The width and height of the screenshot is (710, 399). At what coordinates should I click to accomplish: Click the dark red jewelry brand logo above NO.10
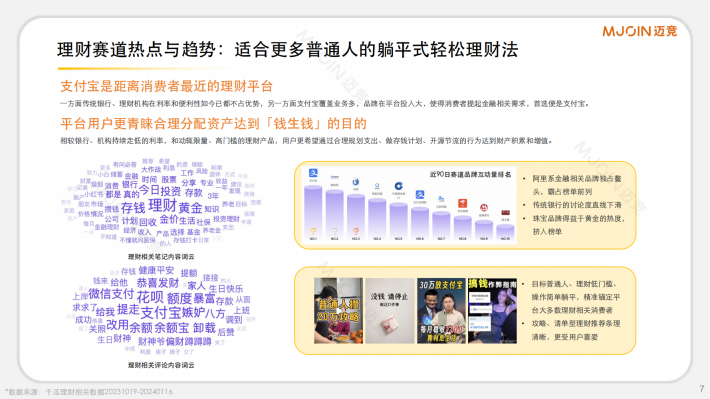tap(505, 213)
